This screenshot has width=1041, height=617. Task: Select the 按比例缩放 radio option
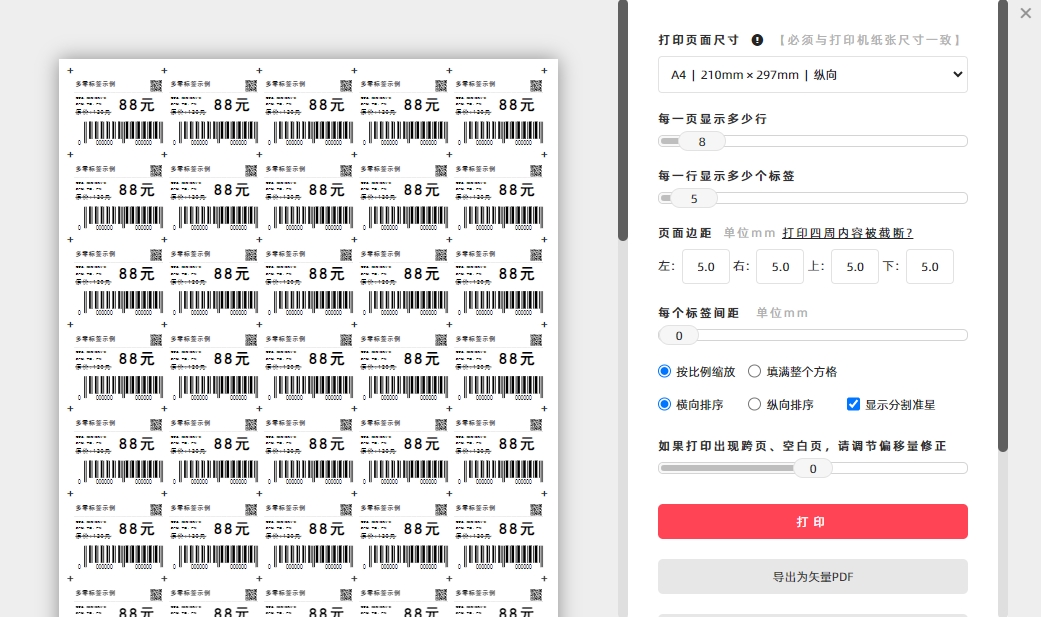click(x=665, y=371)
